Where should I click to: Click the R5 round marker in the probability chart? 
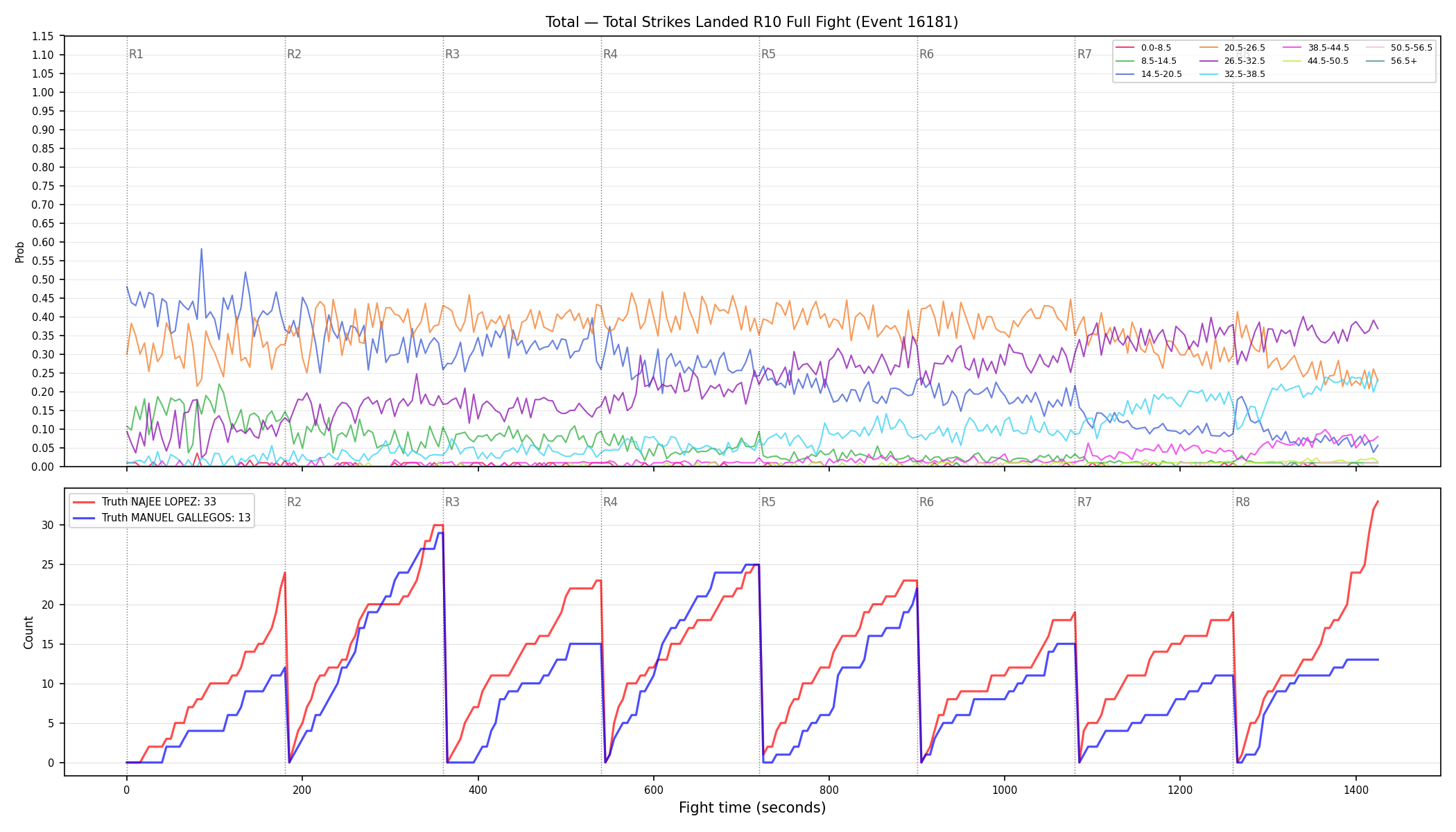click(768, 54)
